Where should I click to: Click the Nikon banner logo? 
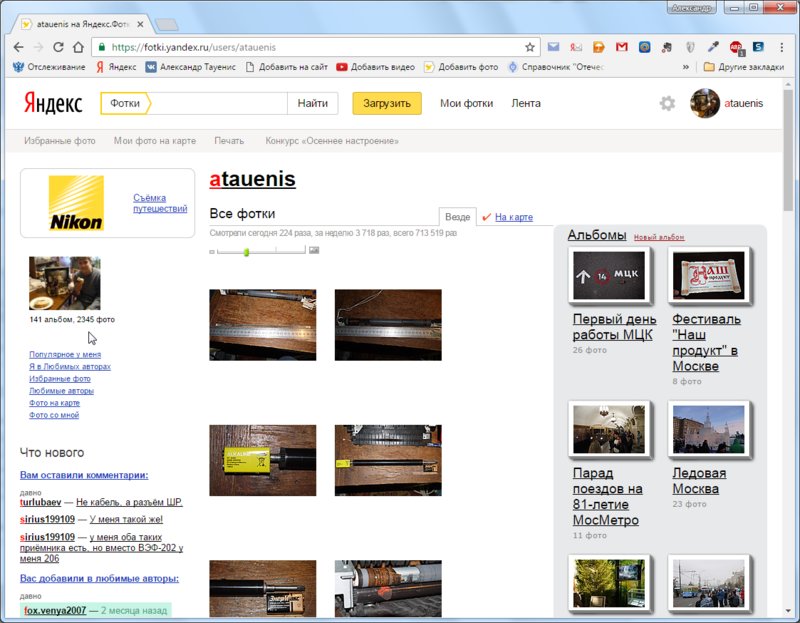(x=76, y=203)
